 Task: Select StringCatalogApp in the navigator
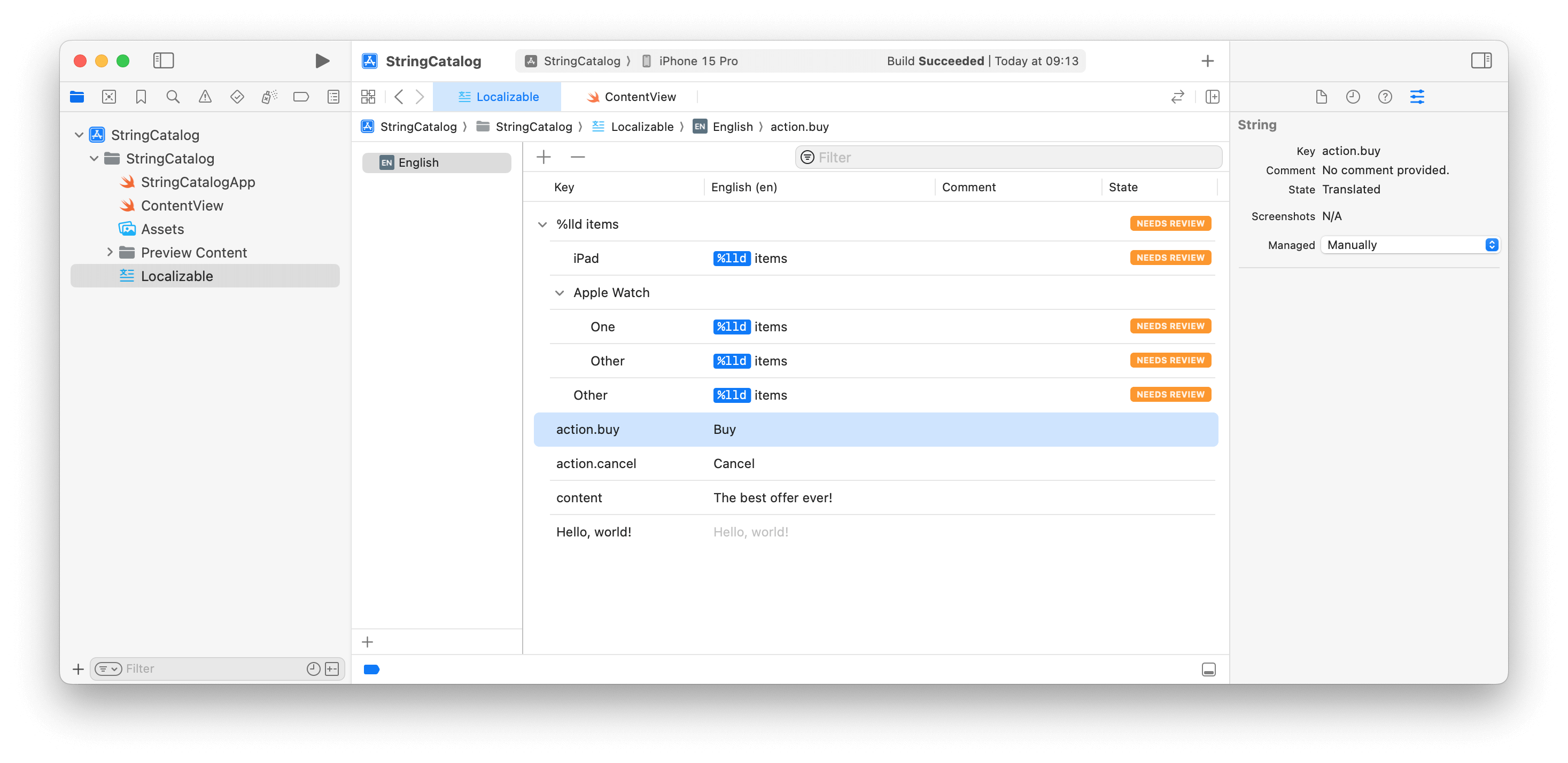(x=198, y=182)
